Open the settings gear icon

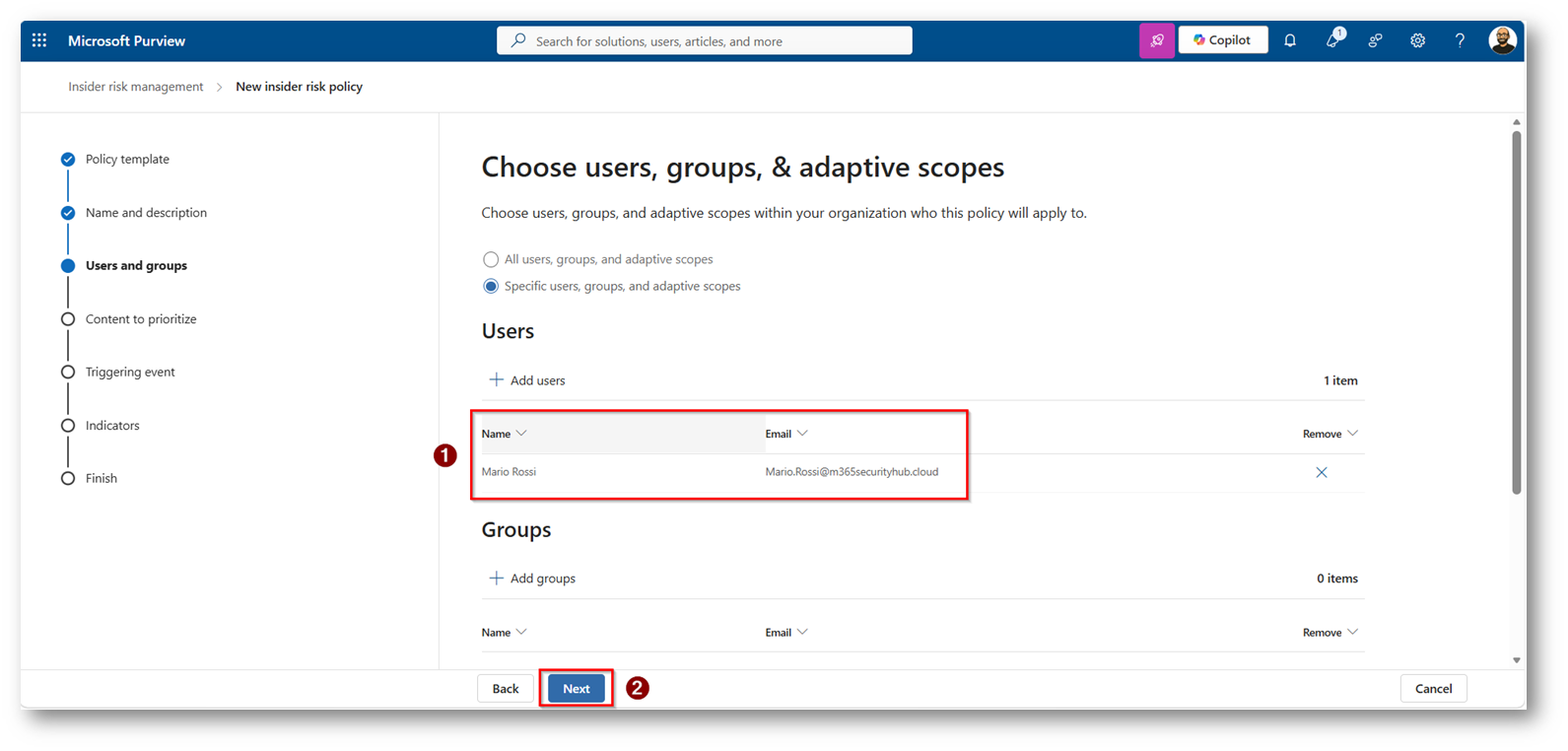[x=1417, y=40]
